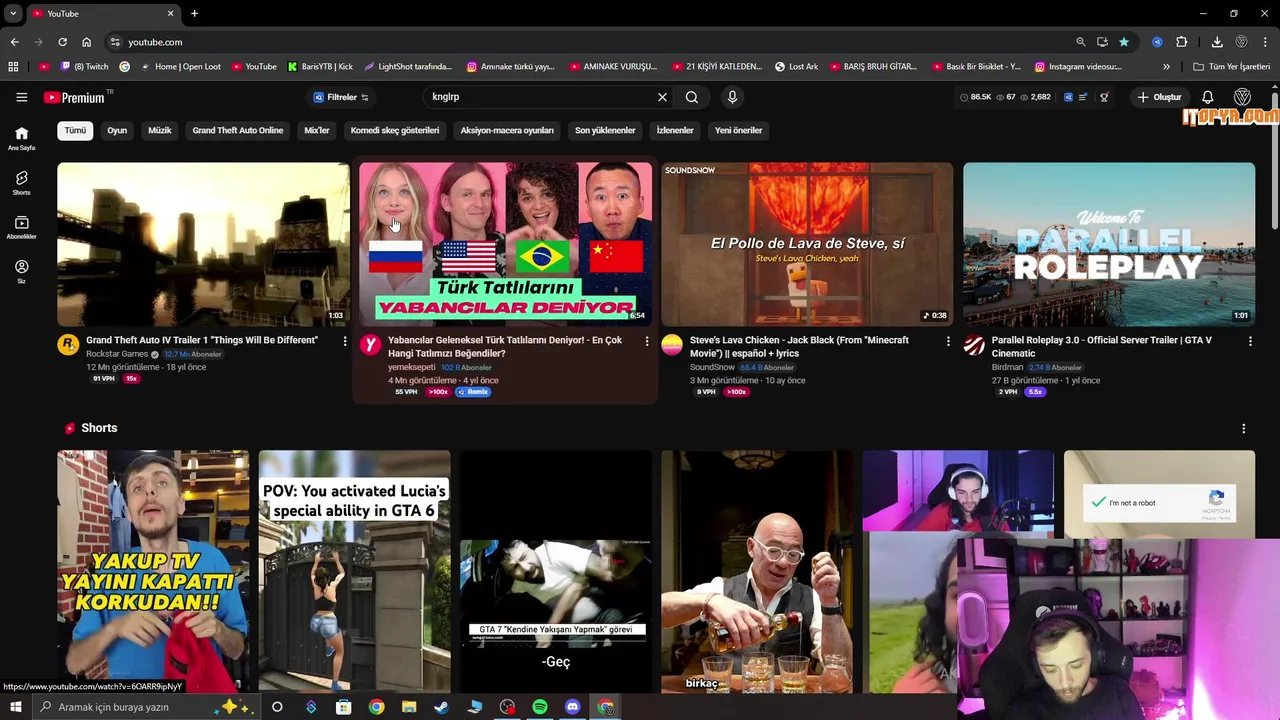This screenshot has width=1280, height=720.
Task: Reload the page in Chrome
Action: 62,42
